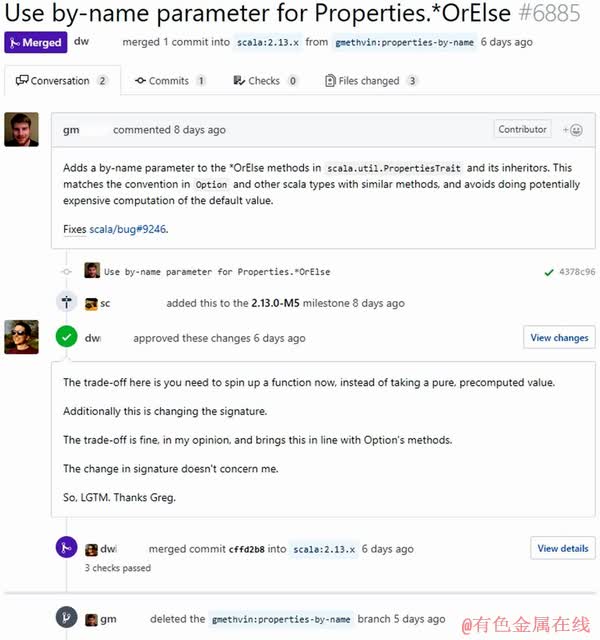This screenshot has height=640, width=600.
Task: Open the scala/bug#9246 issue link
Action: coord(128,229)
